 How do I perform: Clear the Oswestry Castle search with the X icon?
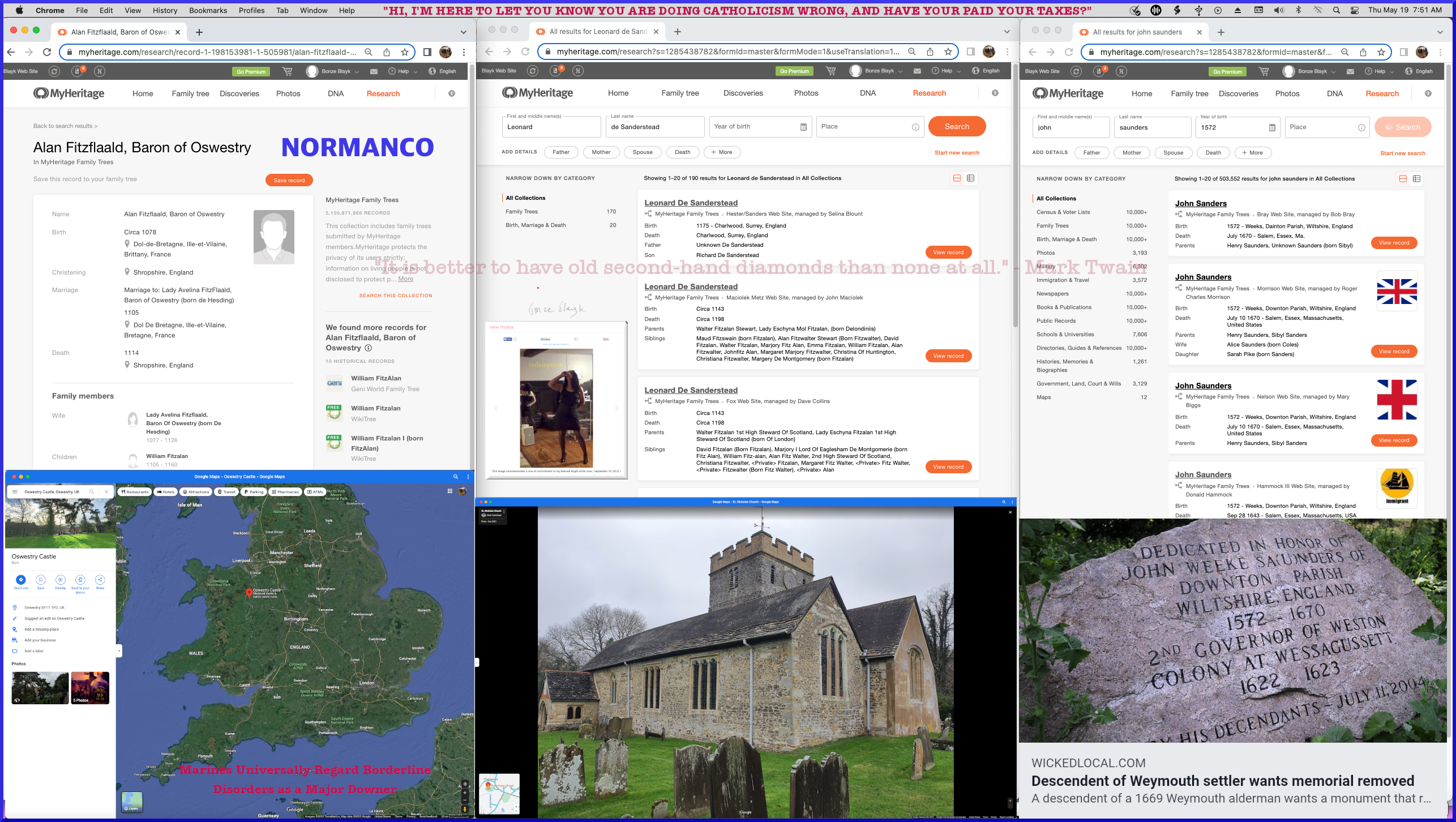(x=106, y=492)
